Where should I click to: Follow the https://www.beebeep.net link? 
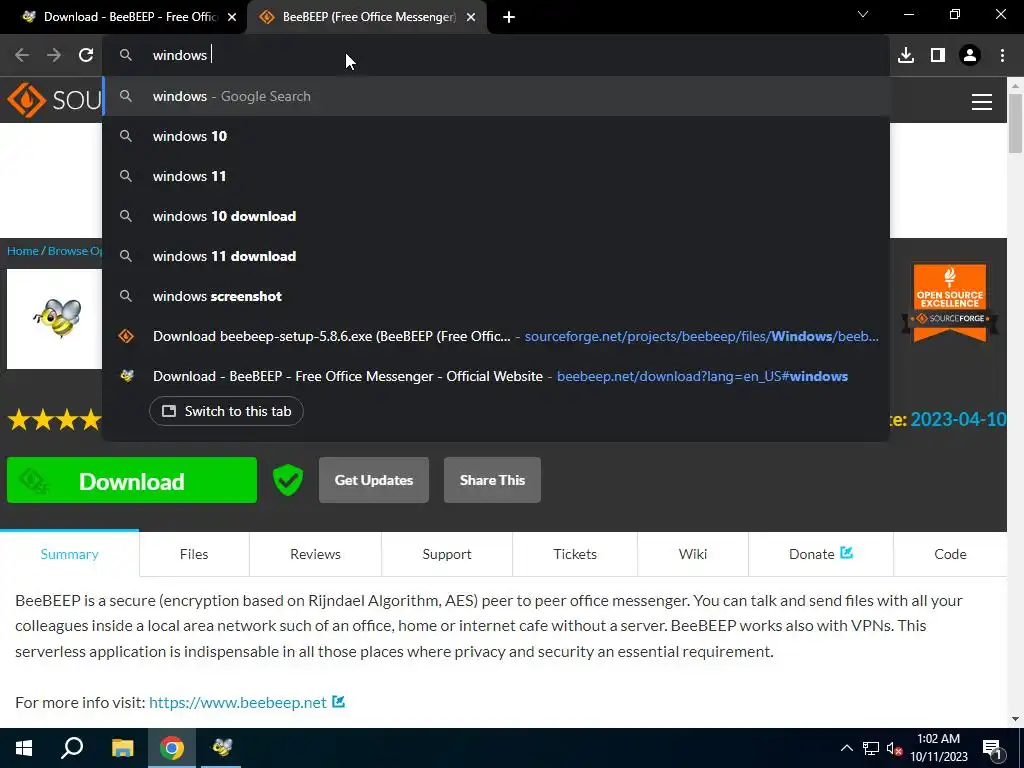238,702
